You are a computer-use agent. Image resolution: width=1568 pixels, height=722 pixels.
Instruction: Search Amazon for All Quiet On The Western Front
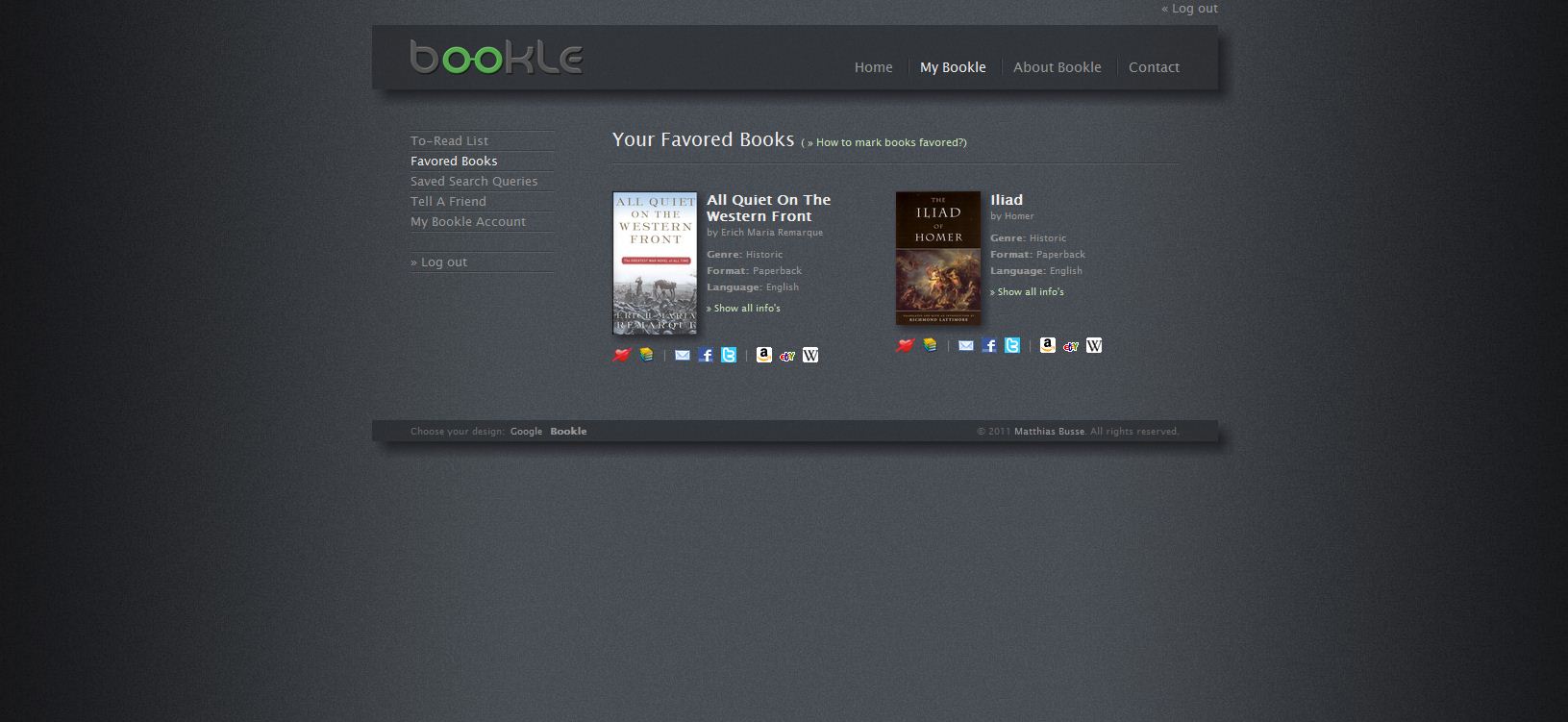764,355
